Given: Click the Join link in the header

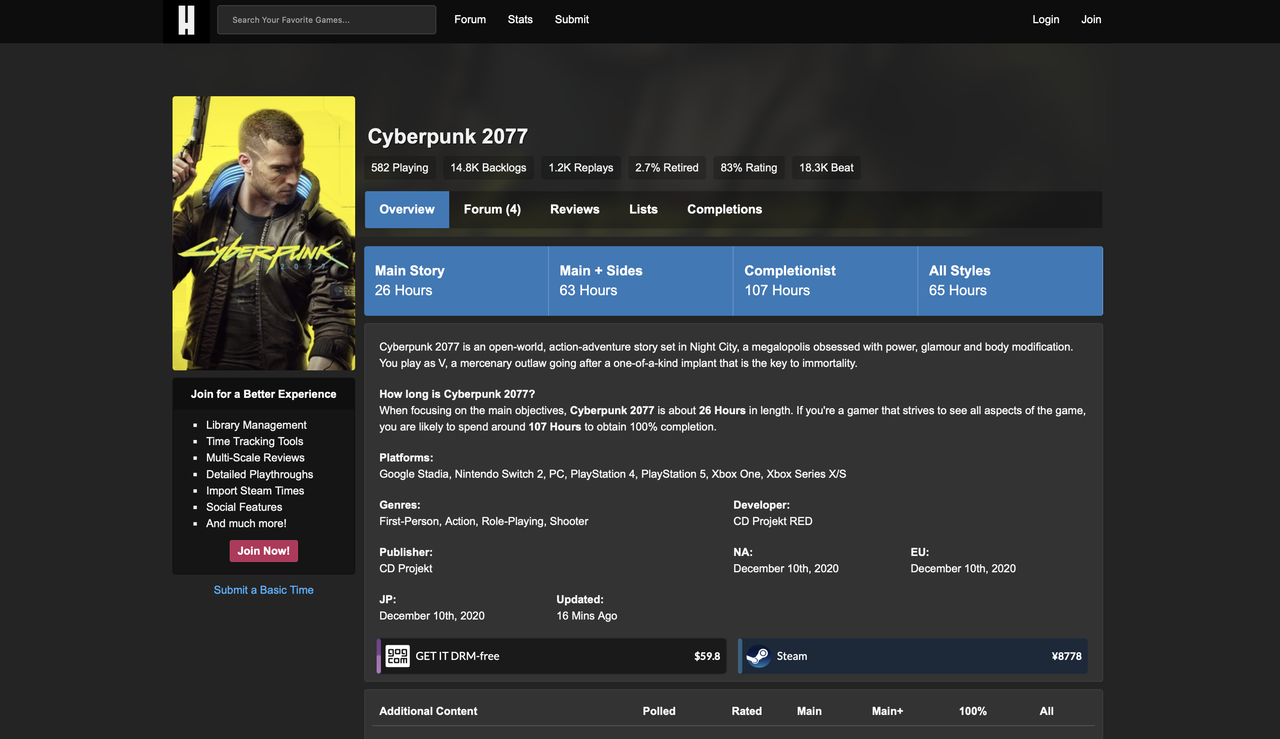Looking at the screenshot, I should pyautogui.click(x=1090, y=19).
